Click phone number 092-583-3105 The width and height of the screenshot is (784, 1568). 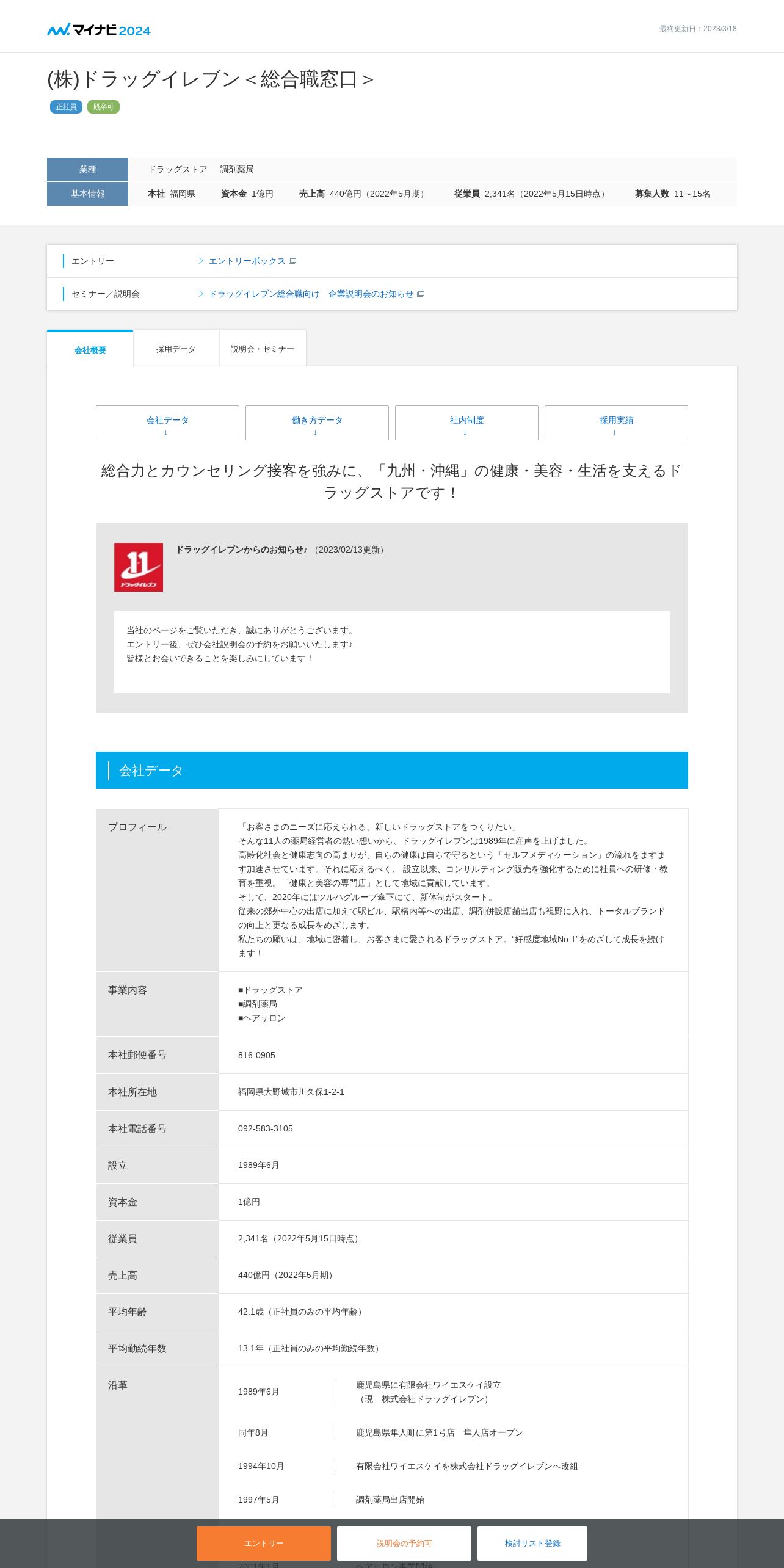pyautogui.click(x=266, y=1128)
